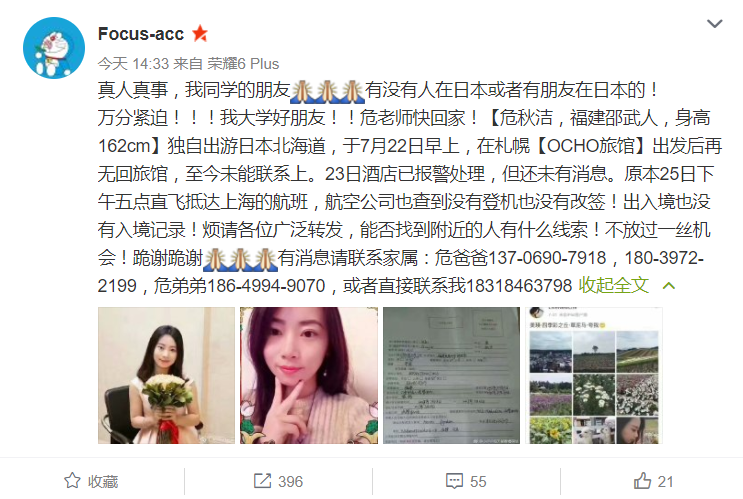Open the 55 comments count

coord(478,481)
